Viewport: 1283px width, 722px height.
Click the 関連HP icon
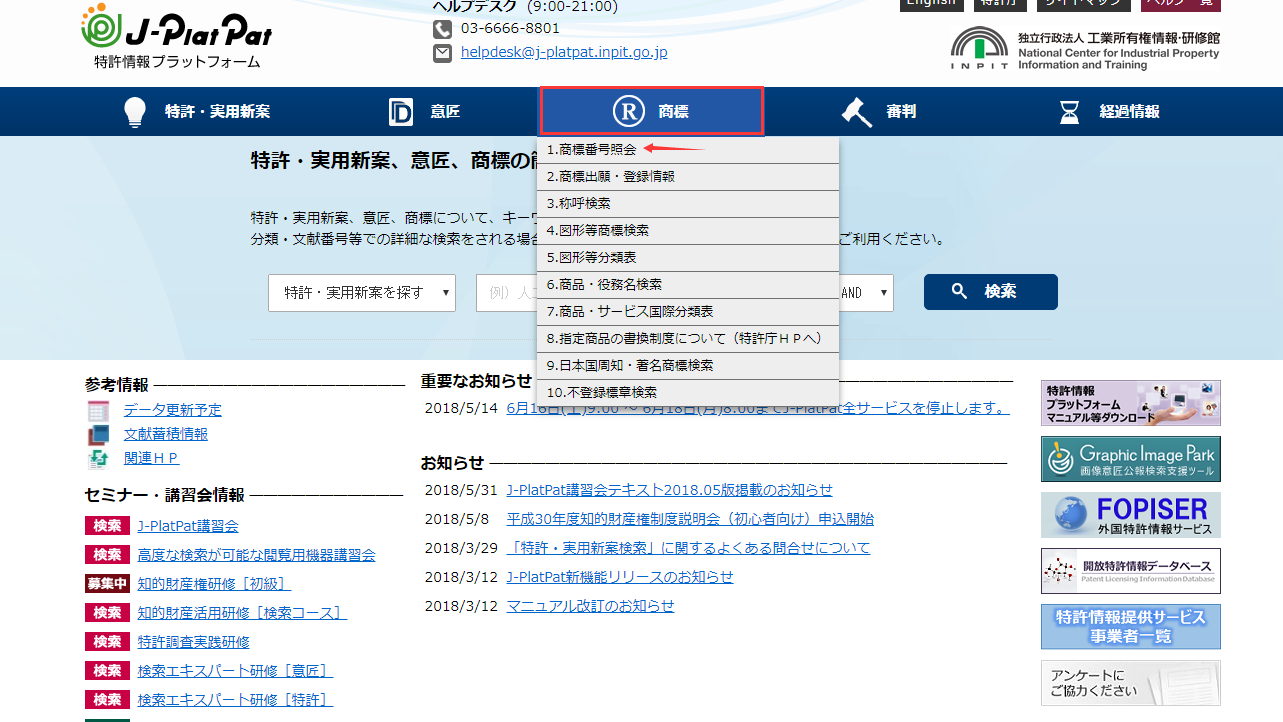pos(98,459)
